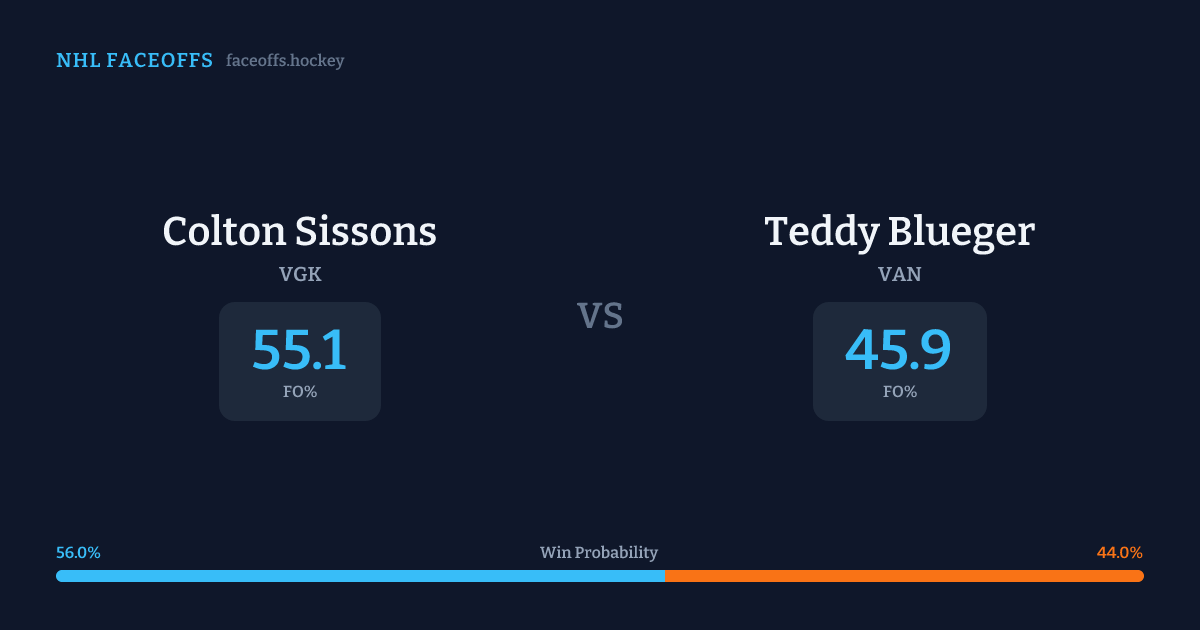Click the FO% label below 55.1
The image size is (1200, 630).
299,392
